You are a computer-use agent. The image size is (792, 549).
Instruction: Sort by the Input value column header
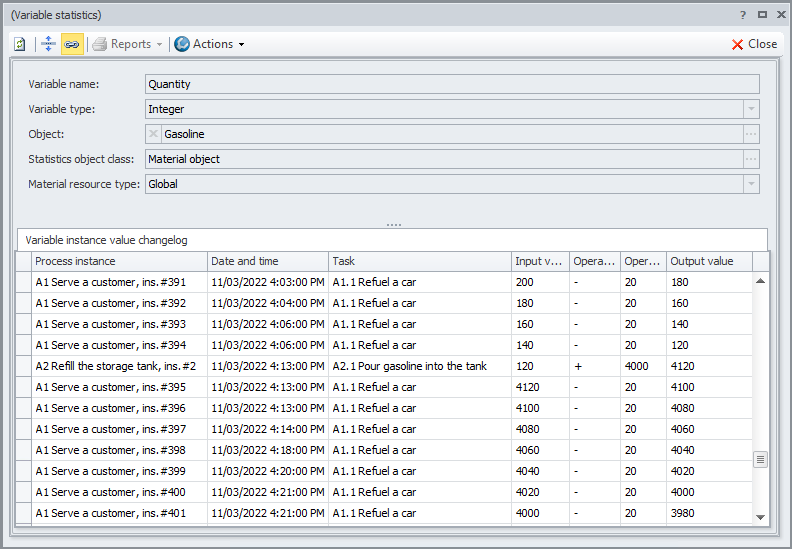tap(540, 261)
